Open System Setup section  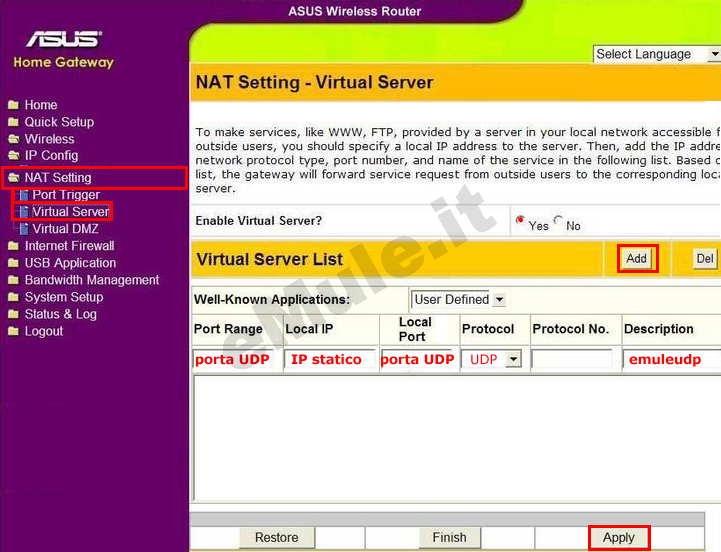pyautogui.click(x=64, y=297)
